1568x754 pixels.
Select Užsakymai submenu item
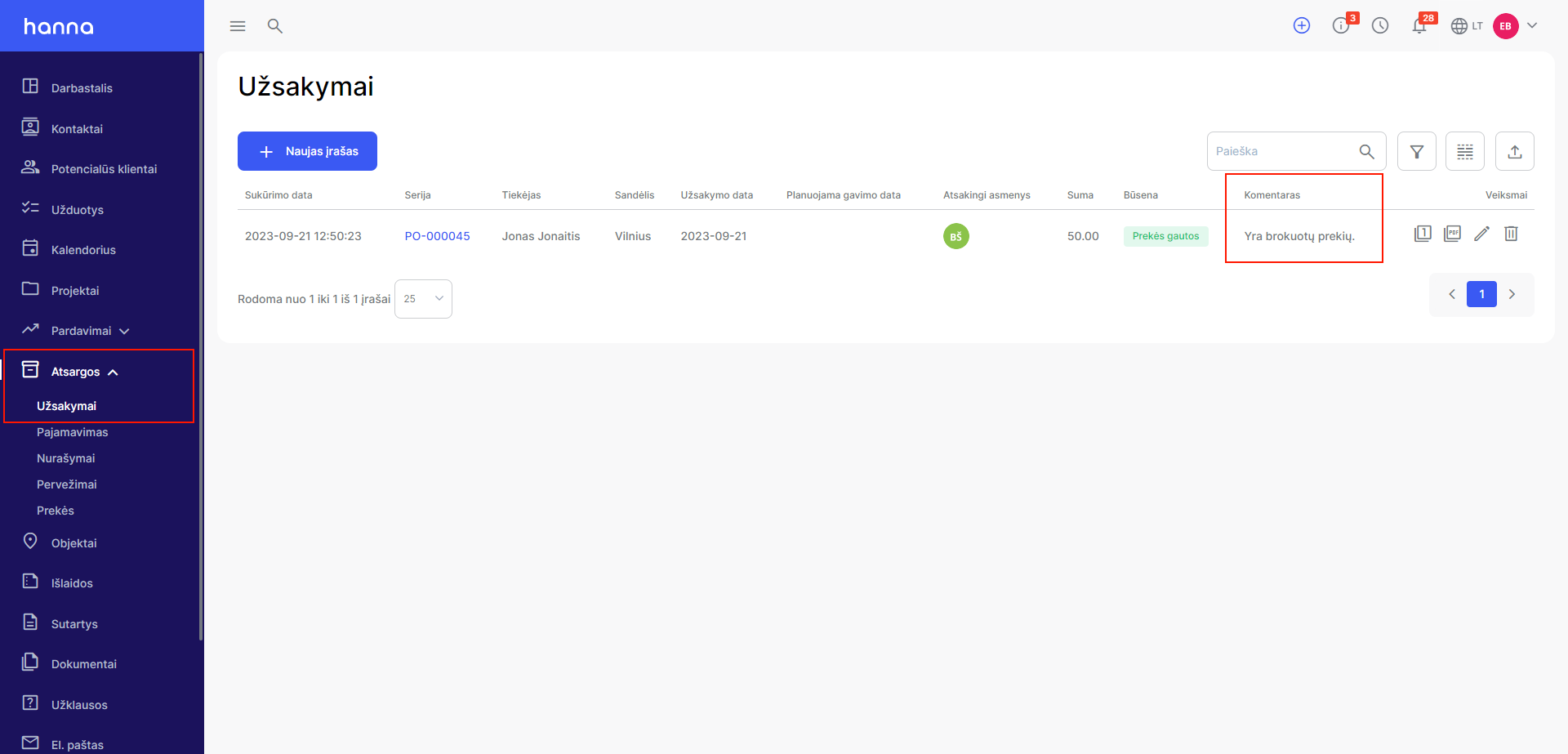click(x=66, y=406)
